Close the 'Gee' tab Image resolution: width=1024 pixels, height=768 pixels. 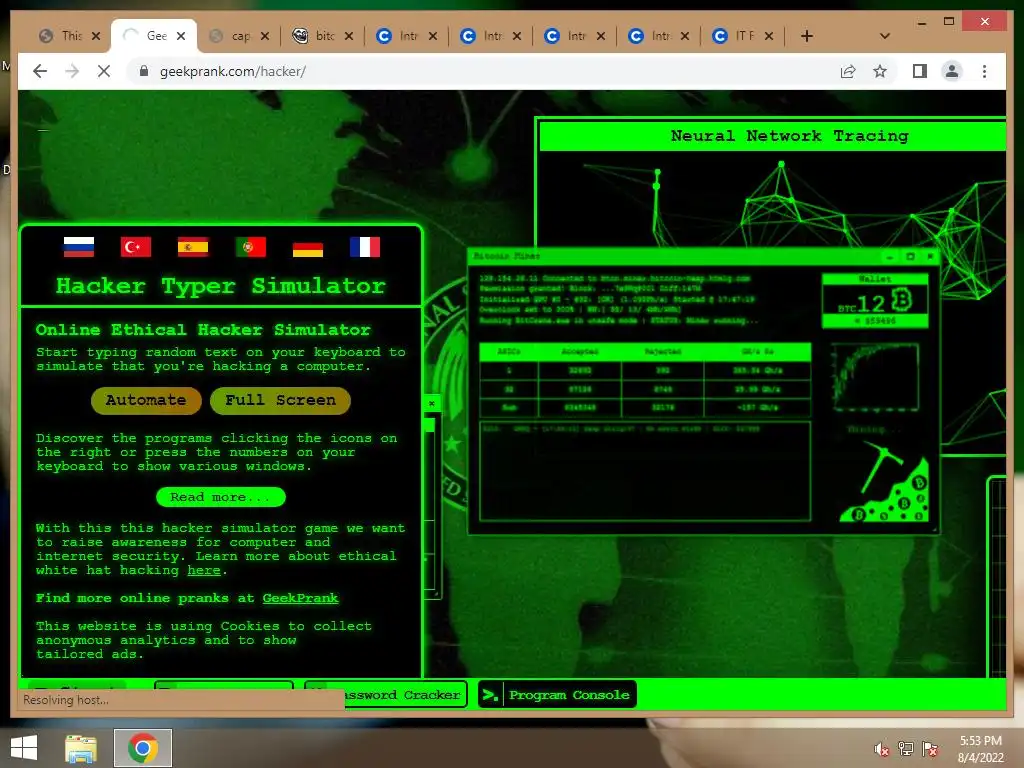[x=181, y=36]
